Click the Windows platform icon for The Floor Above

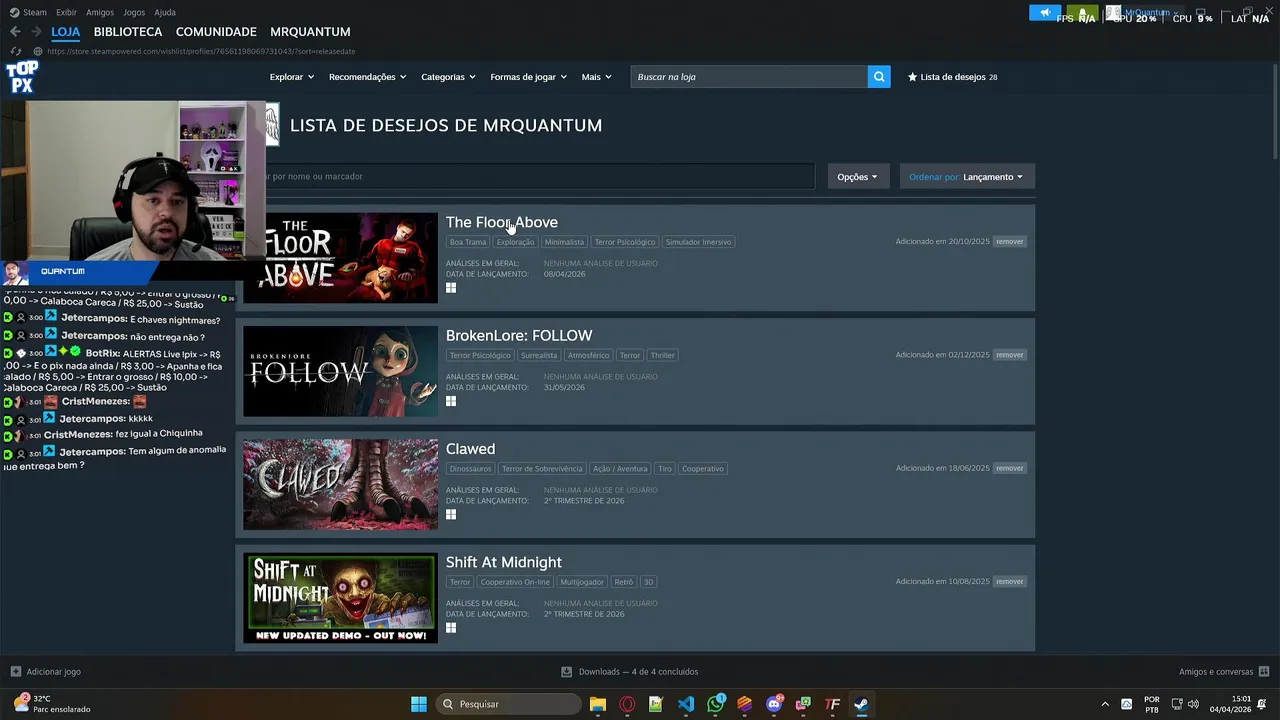click(451, 288)
